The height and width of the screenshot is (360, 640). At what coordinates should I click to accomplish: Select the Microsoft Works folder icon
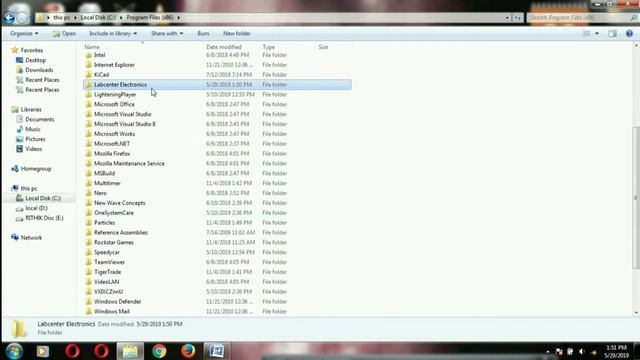89,133
